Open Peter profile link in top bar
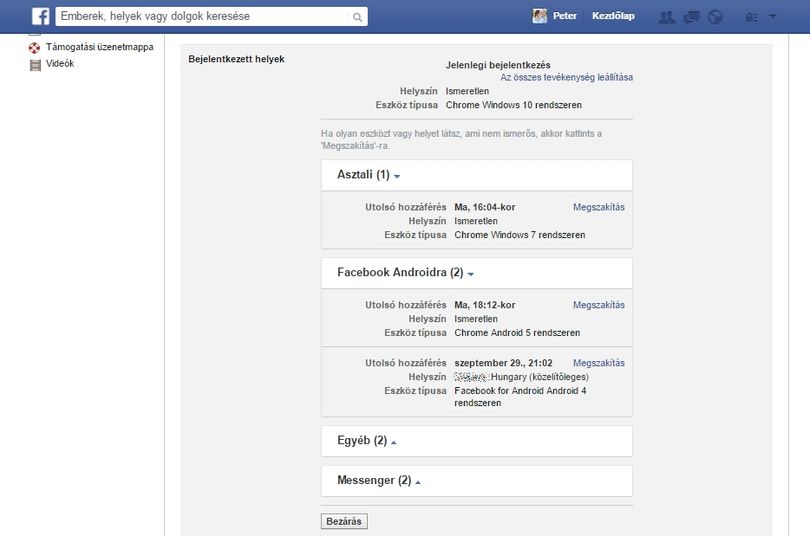This screenshot has width=810, height=536. pos(565,16)
